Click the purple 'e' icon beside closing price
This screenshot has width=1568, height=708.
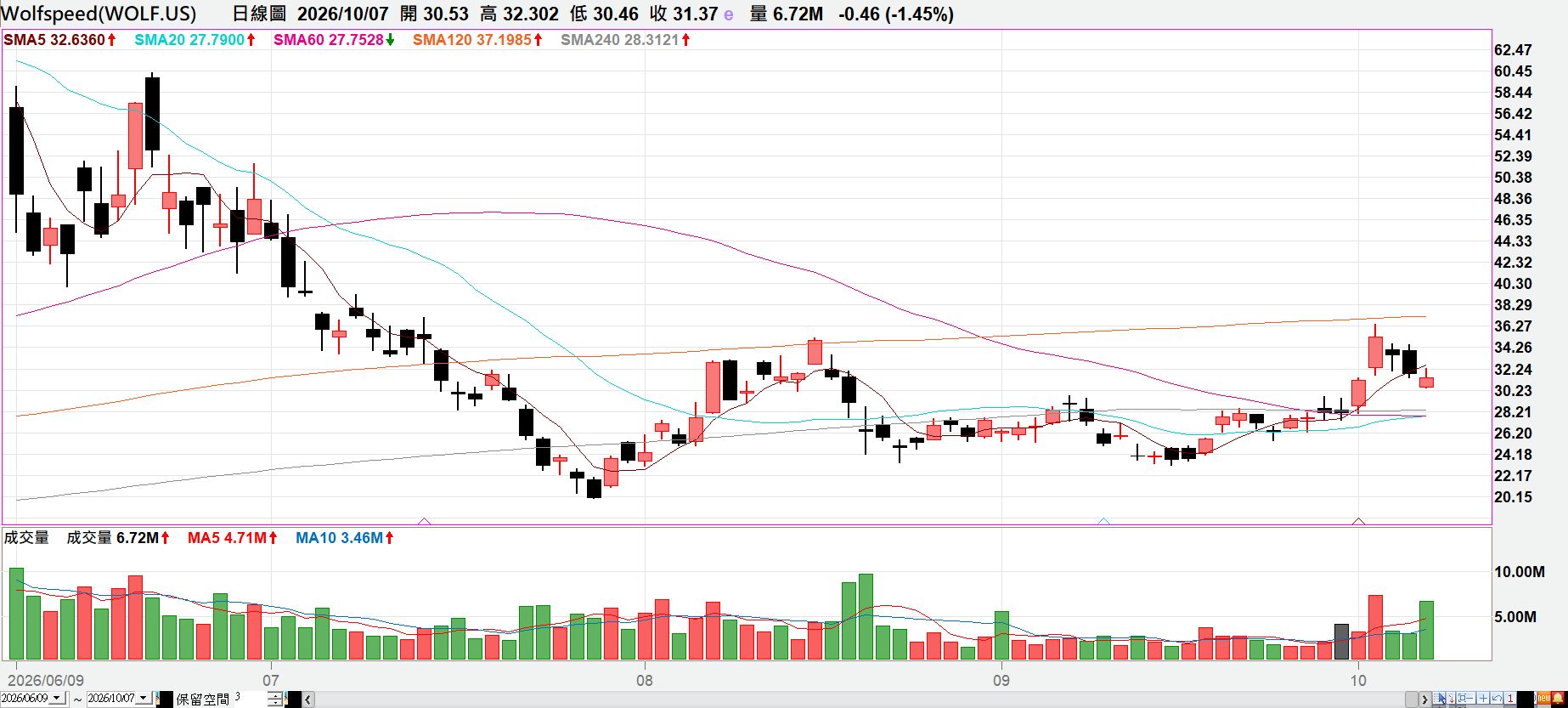(x=729, y=14)
